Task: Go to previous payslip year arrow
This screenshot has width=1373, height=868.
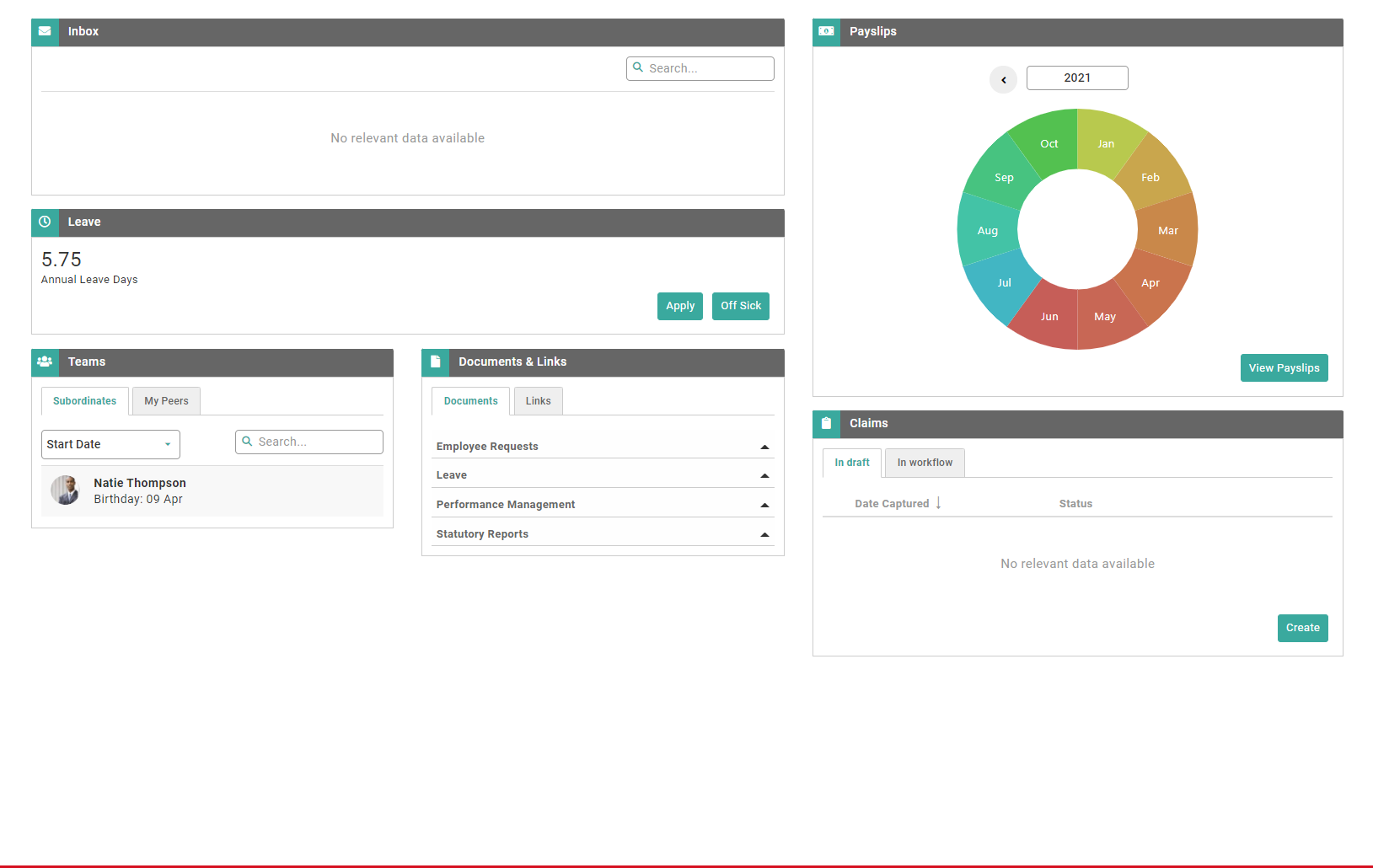Action: (1003, 79)
